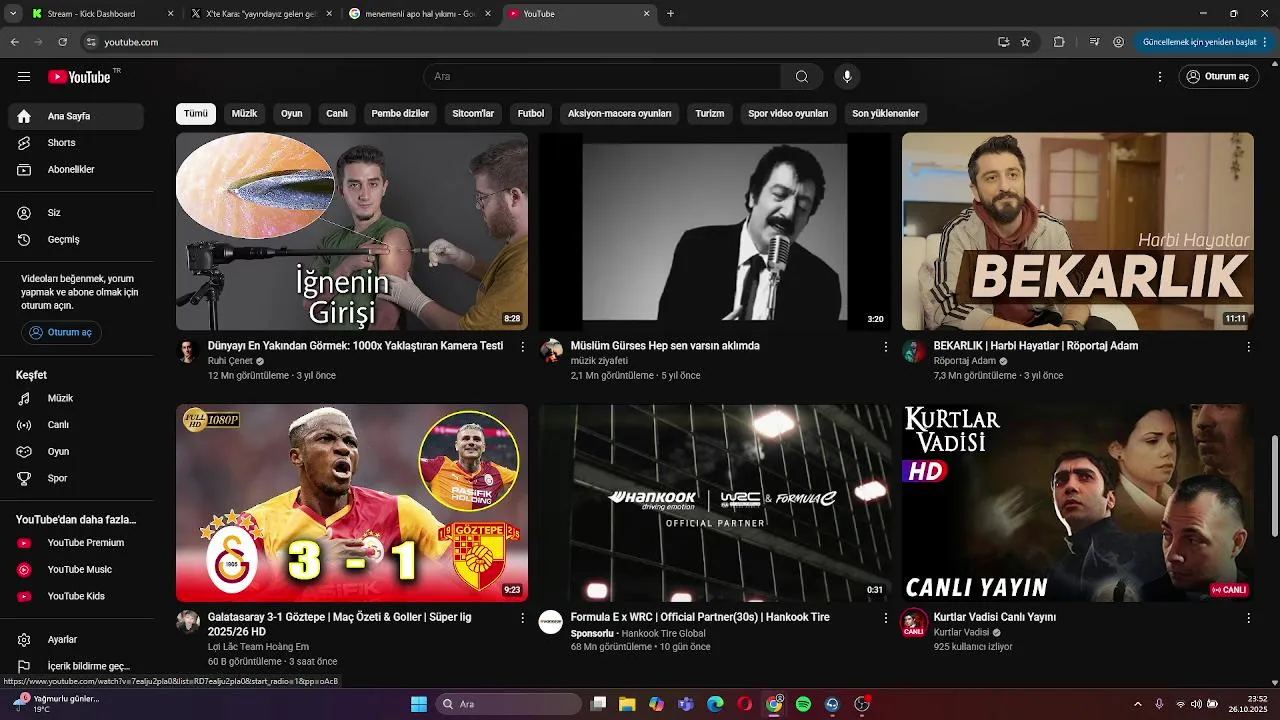
Task: Select the Müzik filter chip
Action: pyautogui.click(x=244, y=114)
